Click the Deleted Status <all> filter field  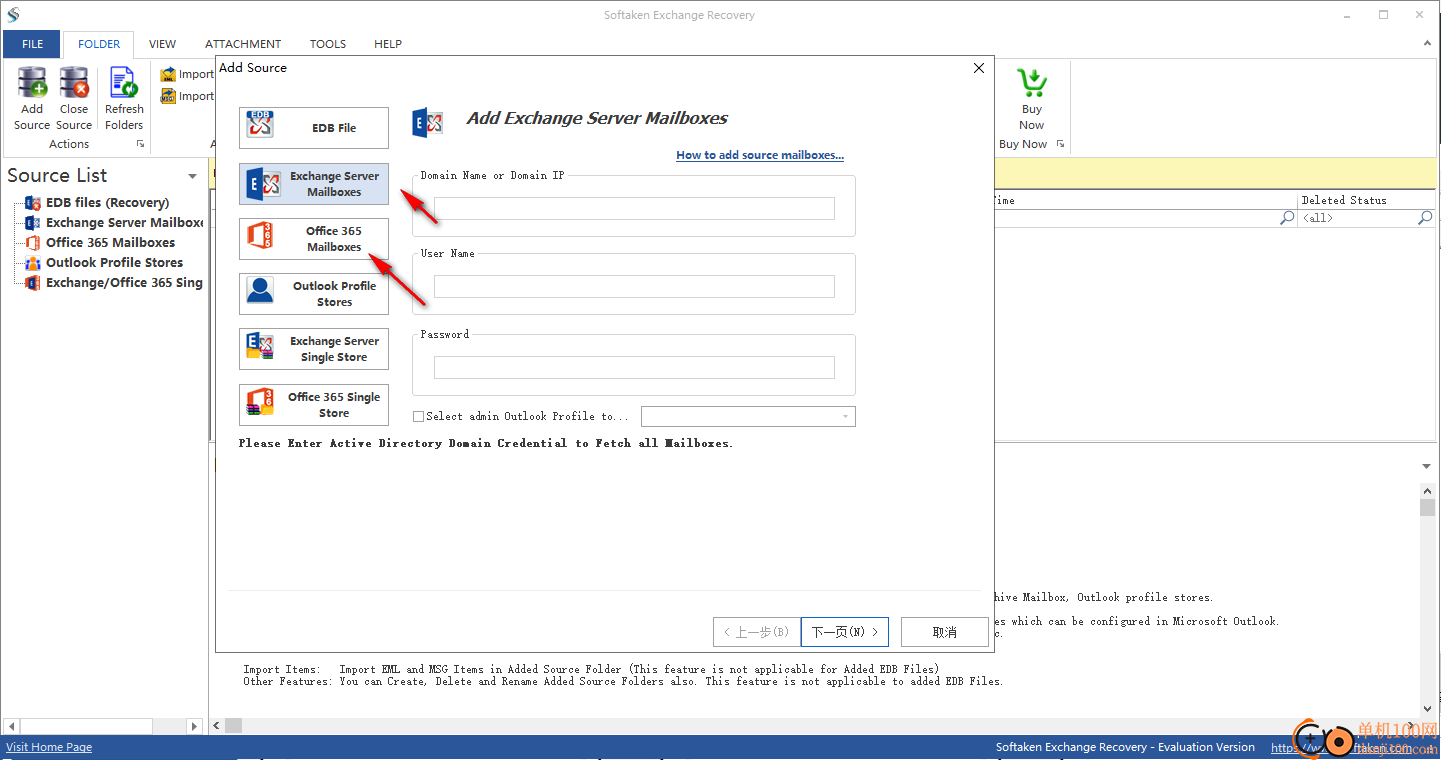click(1358, 217)
